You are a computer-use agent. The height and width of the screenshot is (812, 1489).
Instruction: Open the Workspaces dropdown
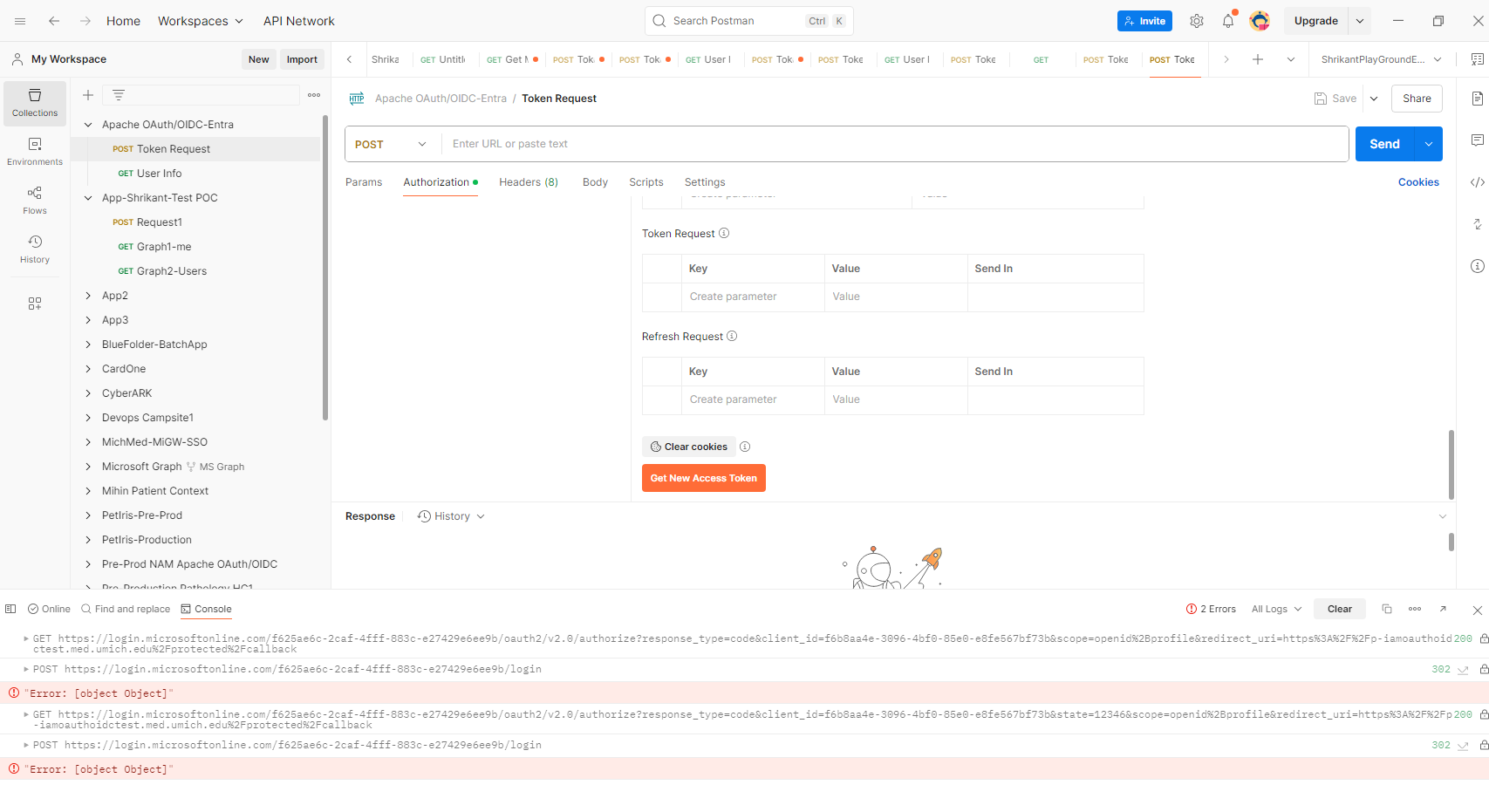200,21
